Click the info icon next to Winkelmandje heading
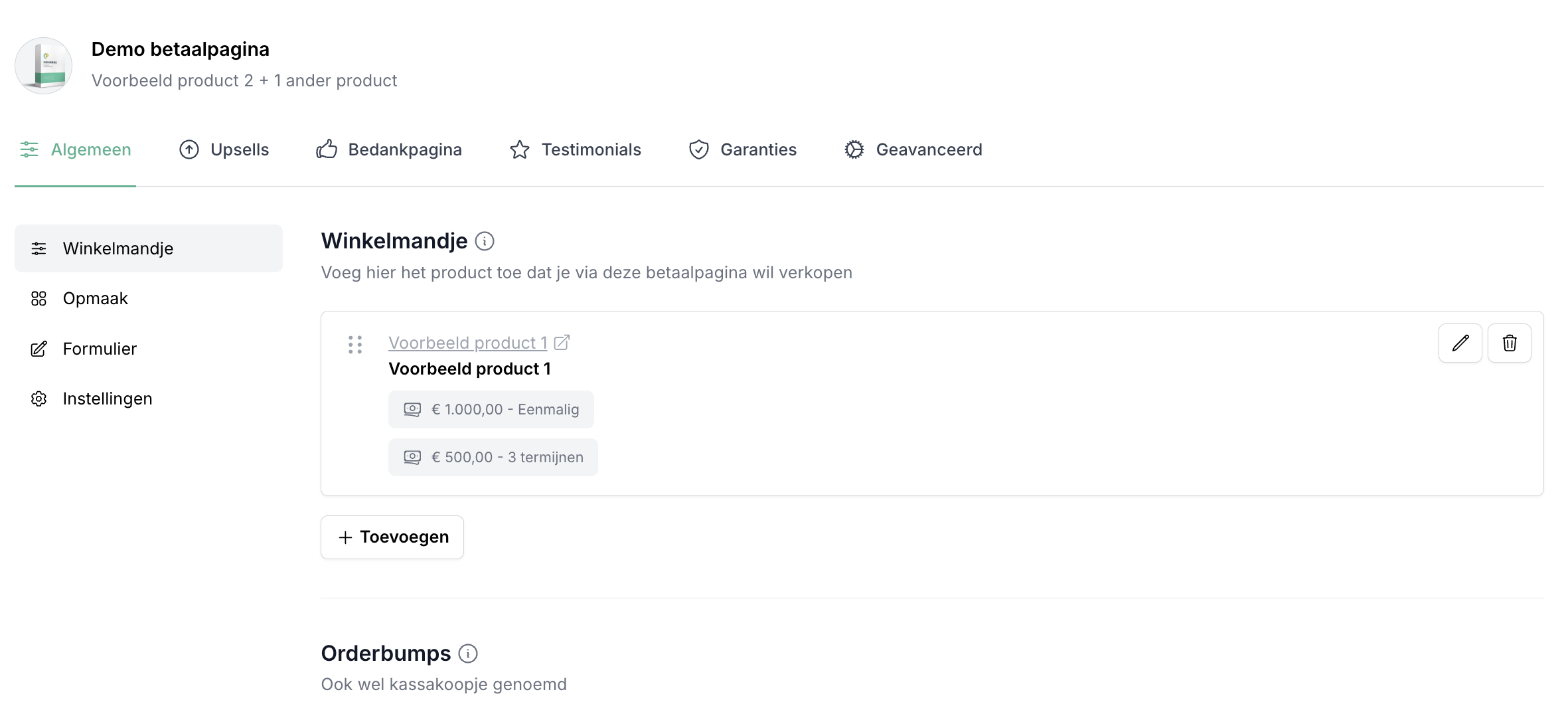Image resolution: width=1568 pixels, height=704 pixels. (x=485, y=241)
